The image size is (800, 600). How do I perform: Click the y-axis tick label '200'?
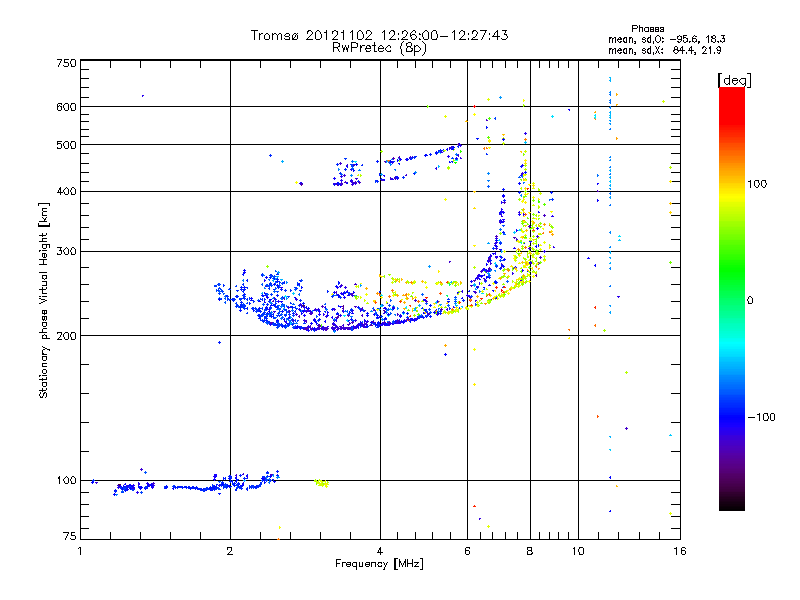coord(66,336)
